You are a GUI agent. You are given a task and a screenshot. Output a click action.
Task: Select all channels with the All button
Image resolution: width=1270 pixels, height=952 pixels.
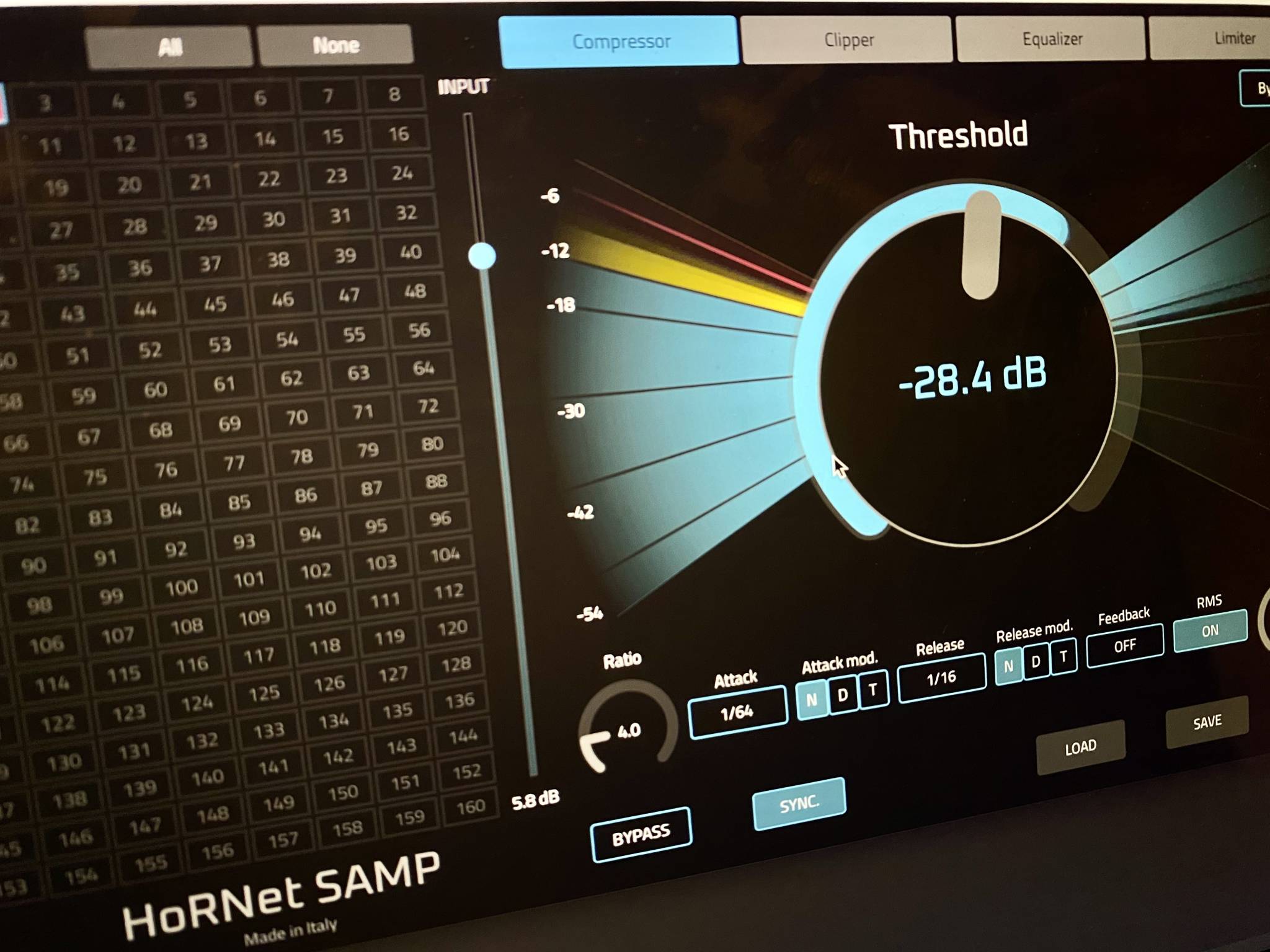(x=172, y=44)
